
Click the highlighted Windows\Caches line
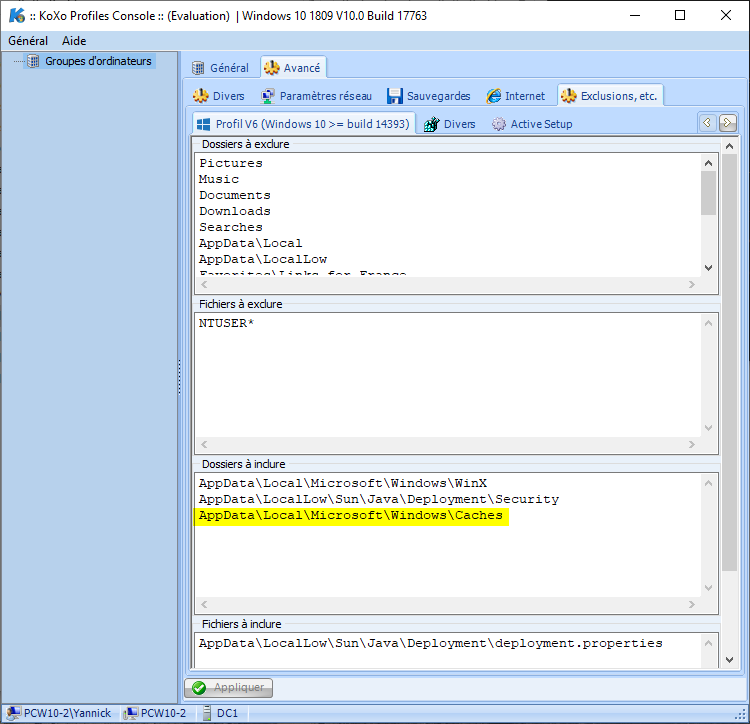(351, 516)
